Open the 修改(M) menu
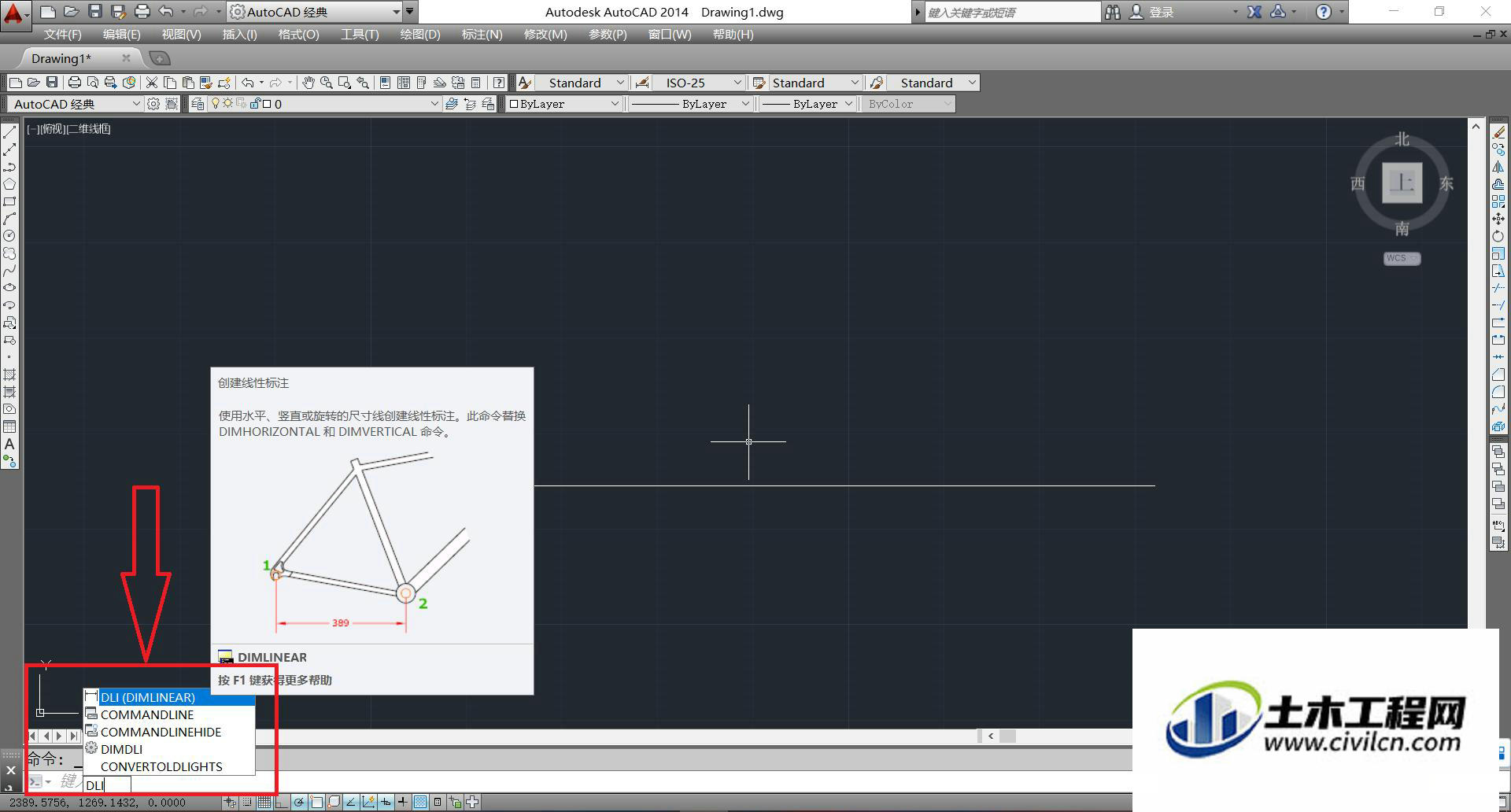 [x=545, y=35]
